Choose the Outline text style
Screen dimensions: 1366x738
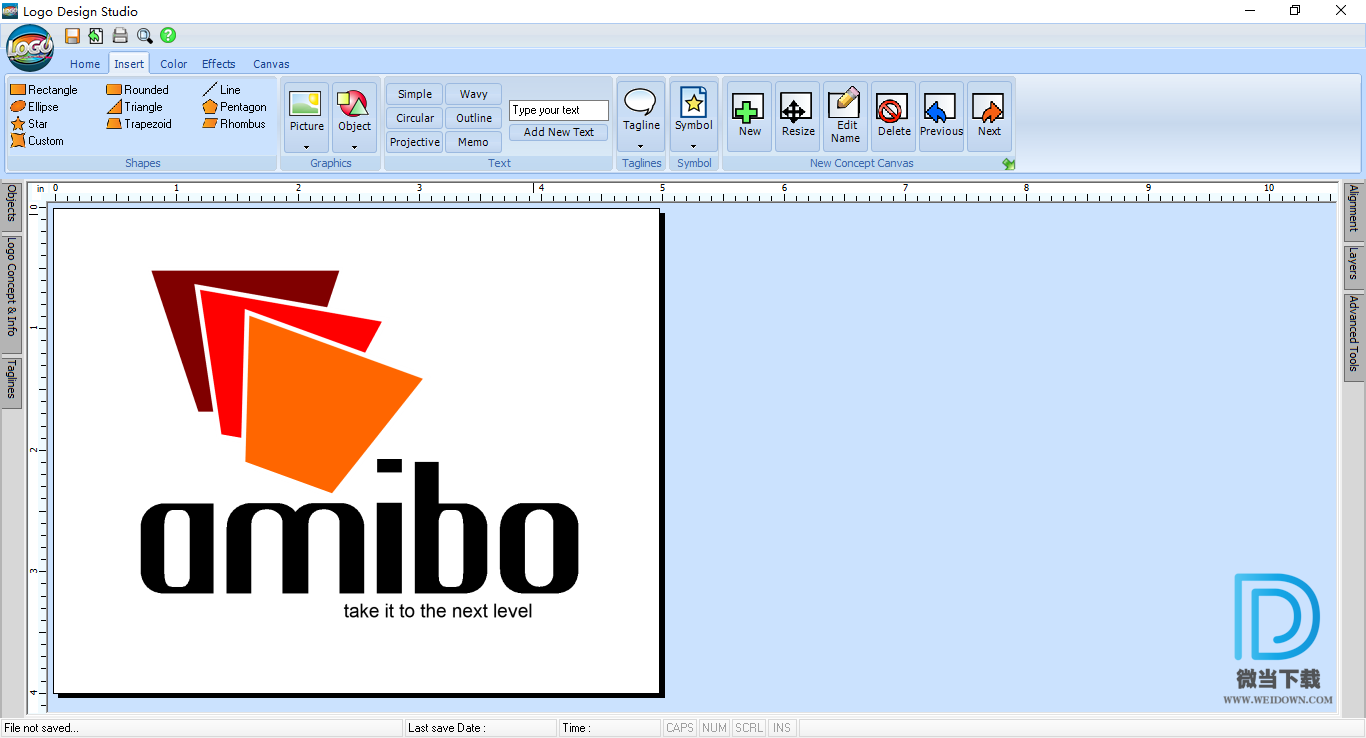474,118
